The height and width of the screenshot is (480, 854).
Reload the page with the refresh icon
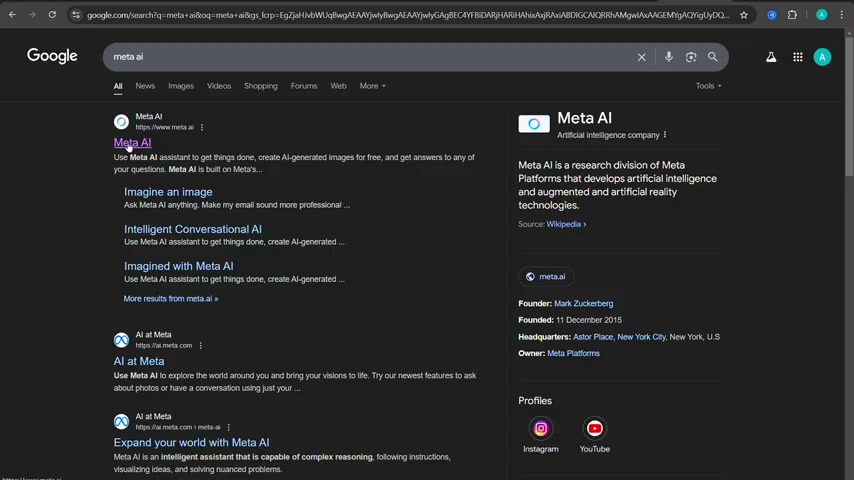point(52,15)
